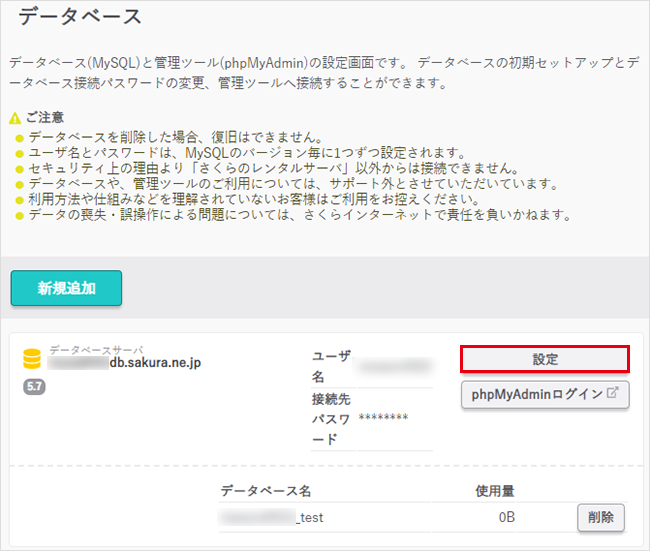Delete the _test database with 削除
The height and width of the screenshot is (551, 650).
tap(600, 518)
